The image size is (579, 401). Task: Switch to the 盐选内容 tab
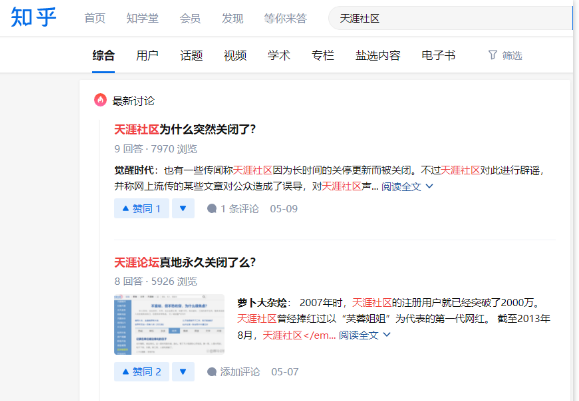click(x=378, y=56)
